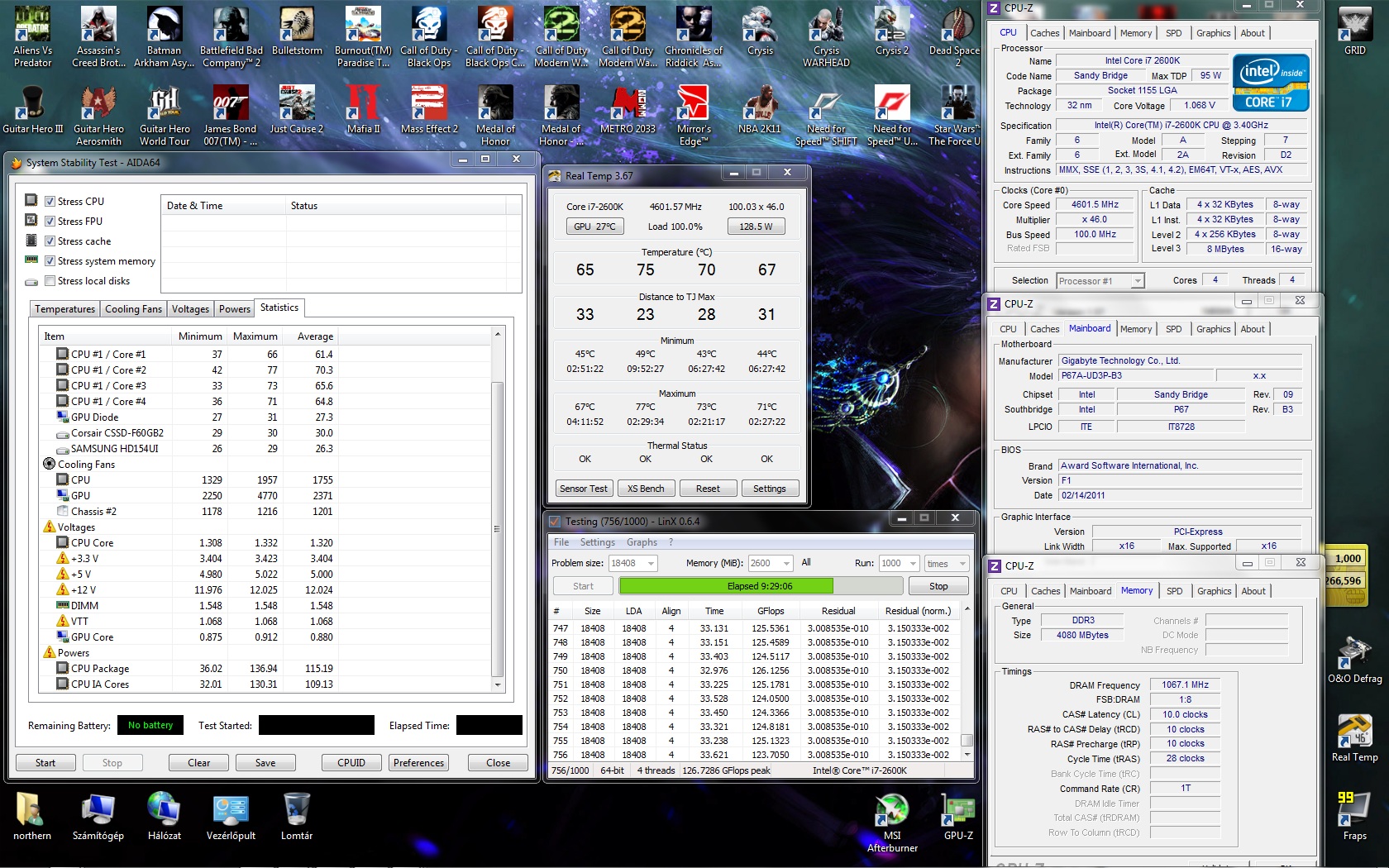Viewport: 1389px width, 868px height.
Task: Open the Memory (MiB) dropdown in LinX
Action: pyautogui.click(x=785, y=564)
